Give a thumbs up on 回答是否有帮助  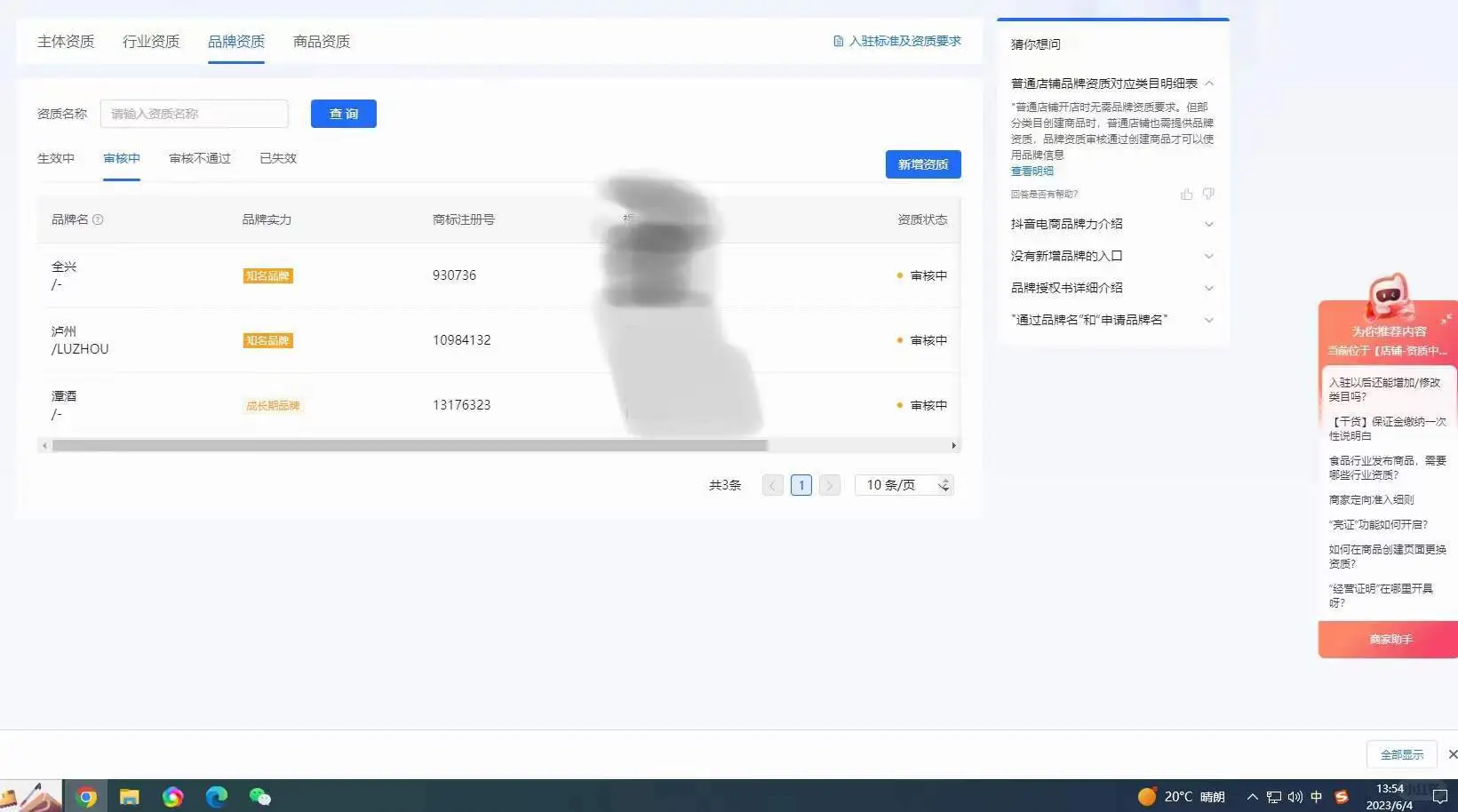pyautogui.click(x=1186, y=194)
